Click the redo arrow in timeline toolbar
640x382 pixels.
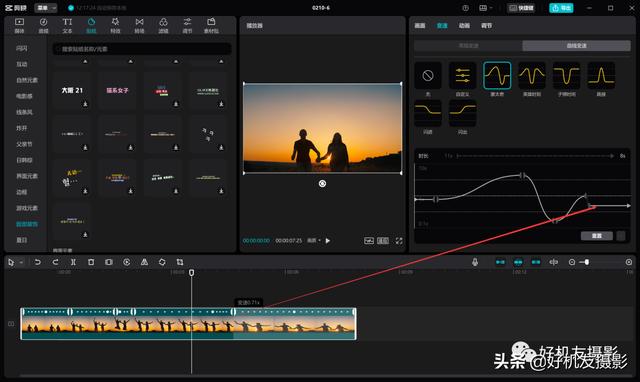tap(55, 262)
